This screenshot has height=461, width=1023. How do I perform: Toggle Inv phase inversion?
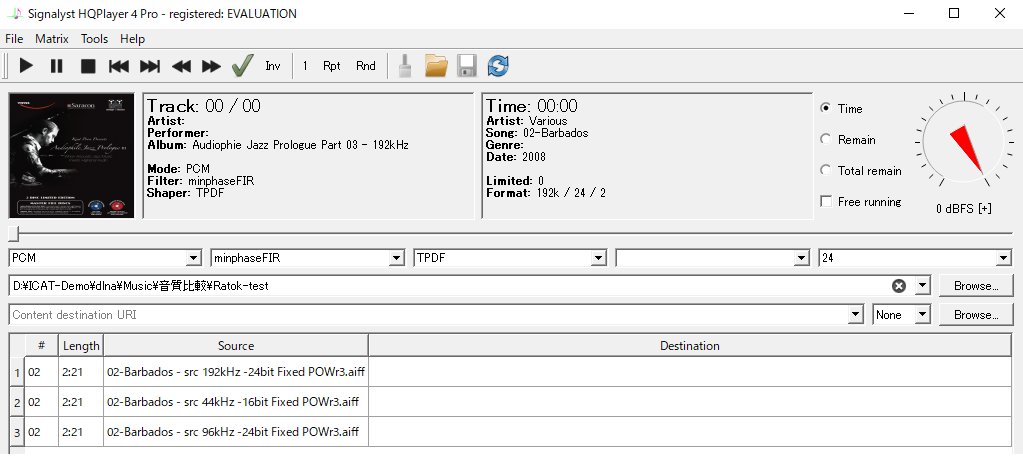tap(273, 66)
